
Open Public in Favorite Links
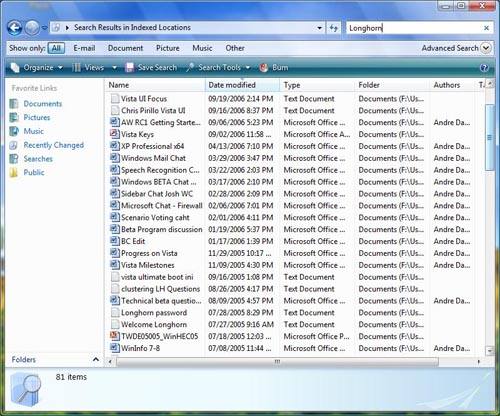(34, 172)
